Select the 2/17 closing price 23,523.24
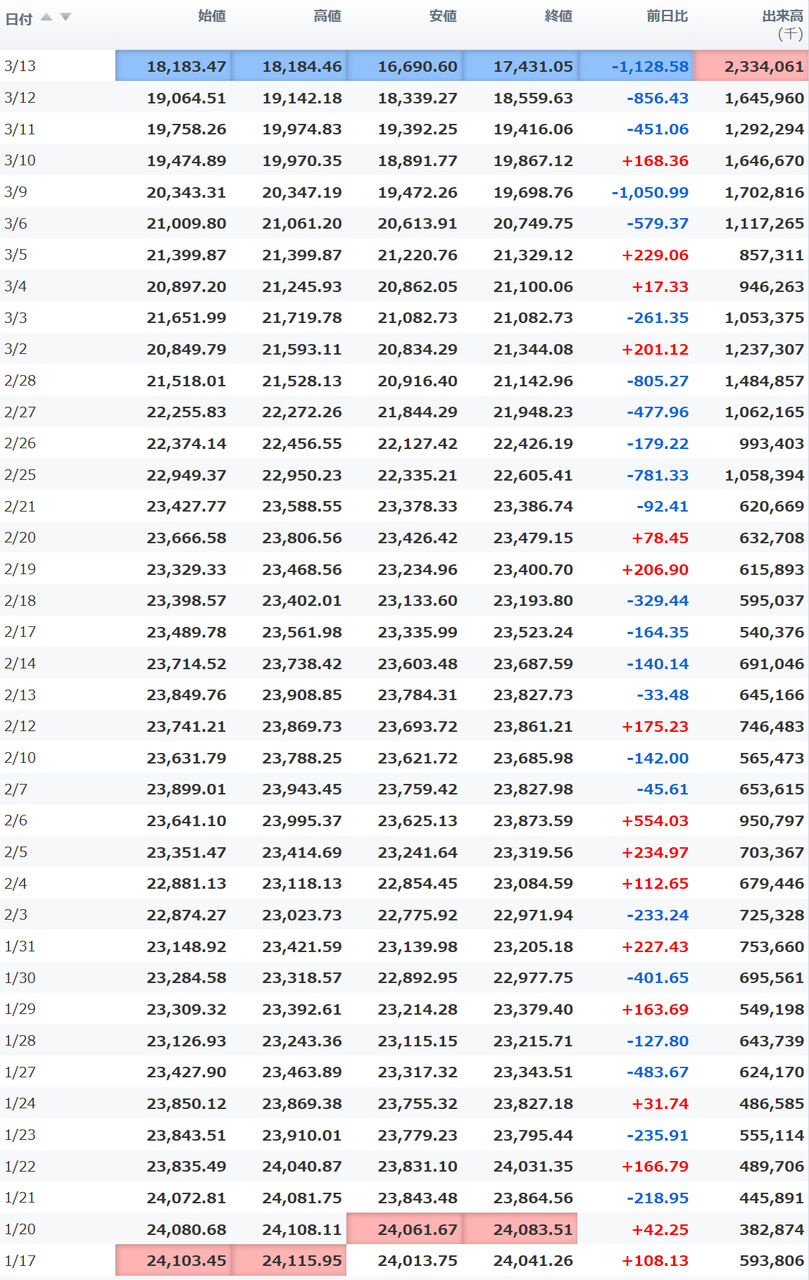 (533, 631)
